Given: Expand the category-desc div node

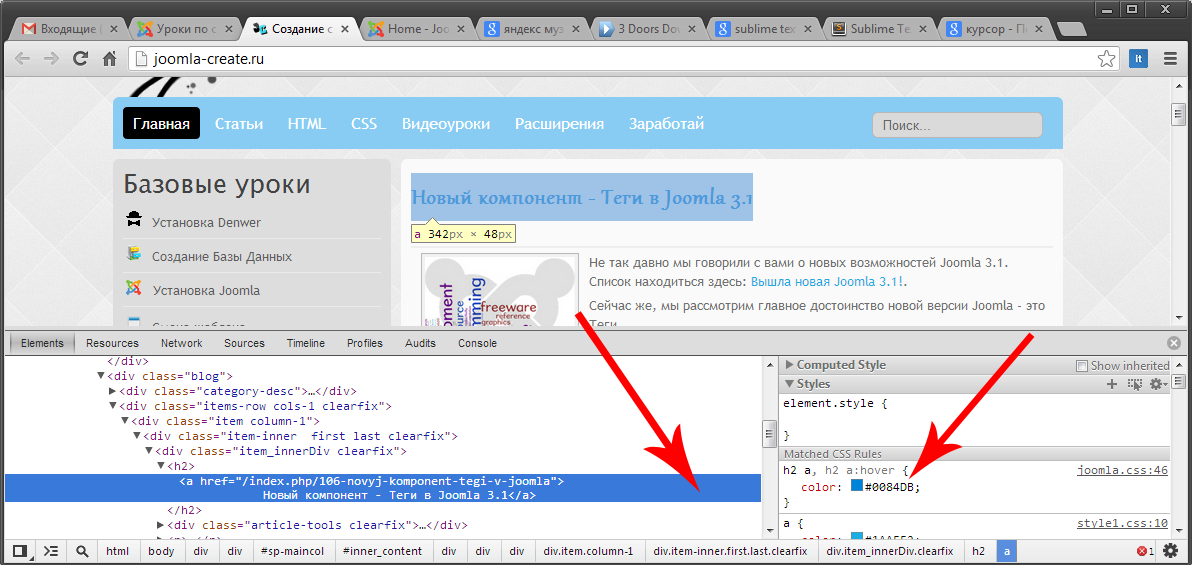Looking at the screenshot, I should click(x=112, y=391).
